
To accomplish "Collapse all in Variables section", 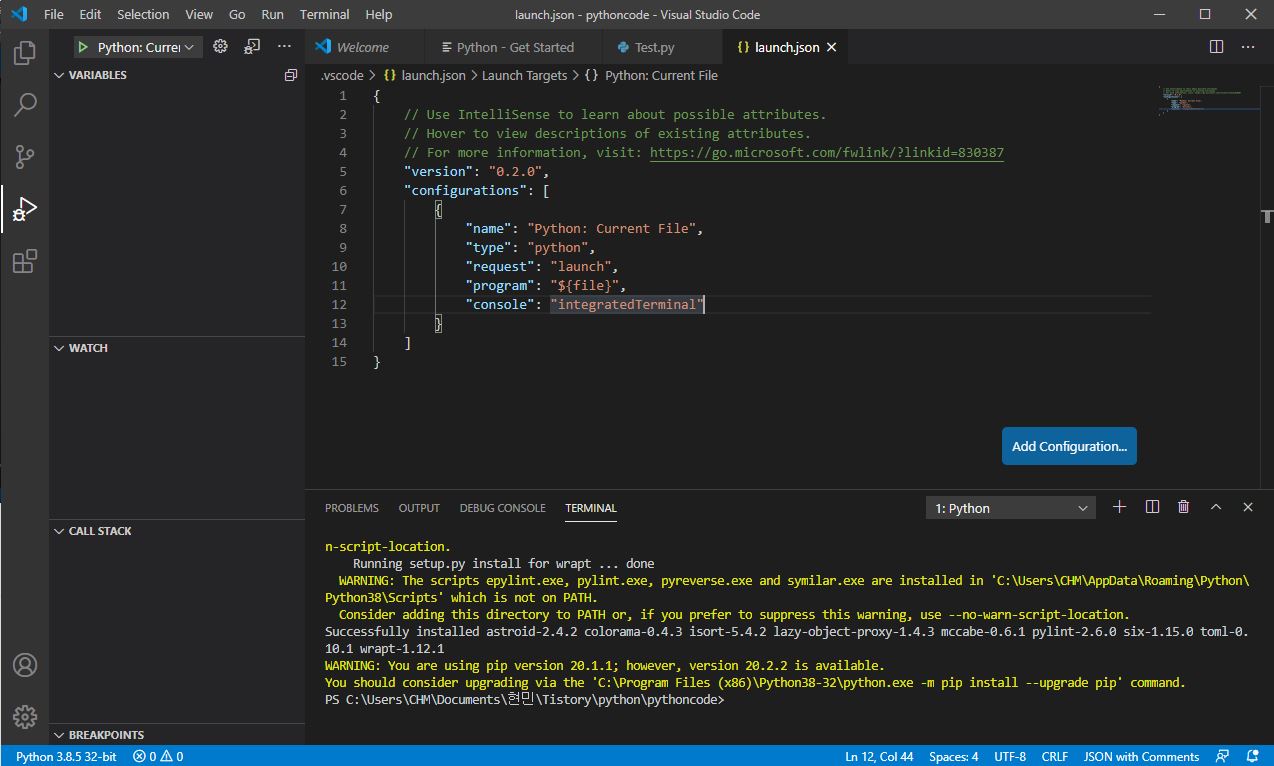I will [x=291, y=75].
